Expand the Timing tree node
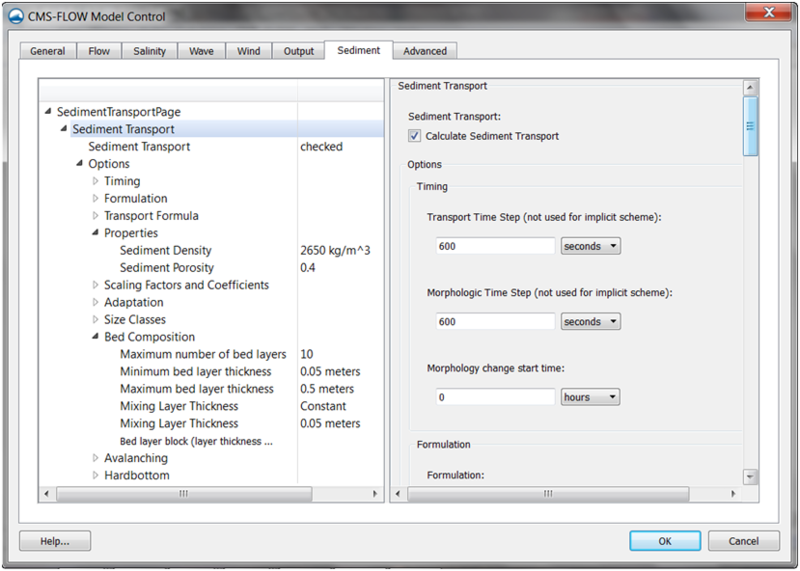 coord(95,181)
